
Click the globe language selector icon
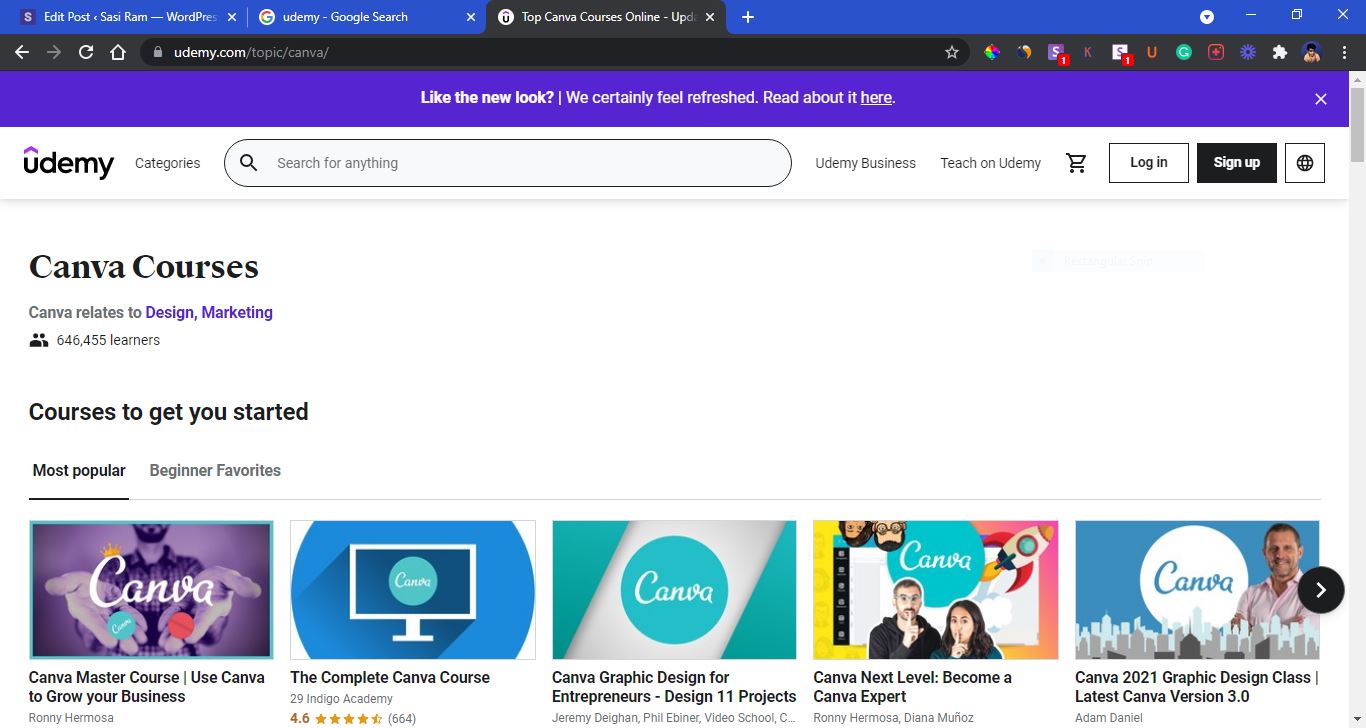point(1305,163)
